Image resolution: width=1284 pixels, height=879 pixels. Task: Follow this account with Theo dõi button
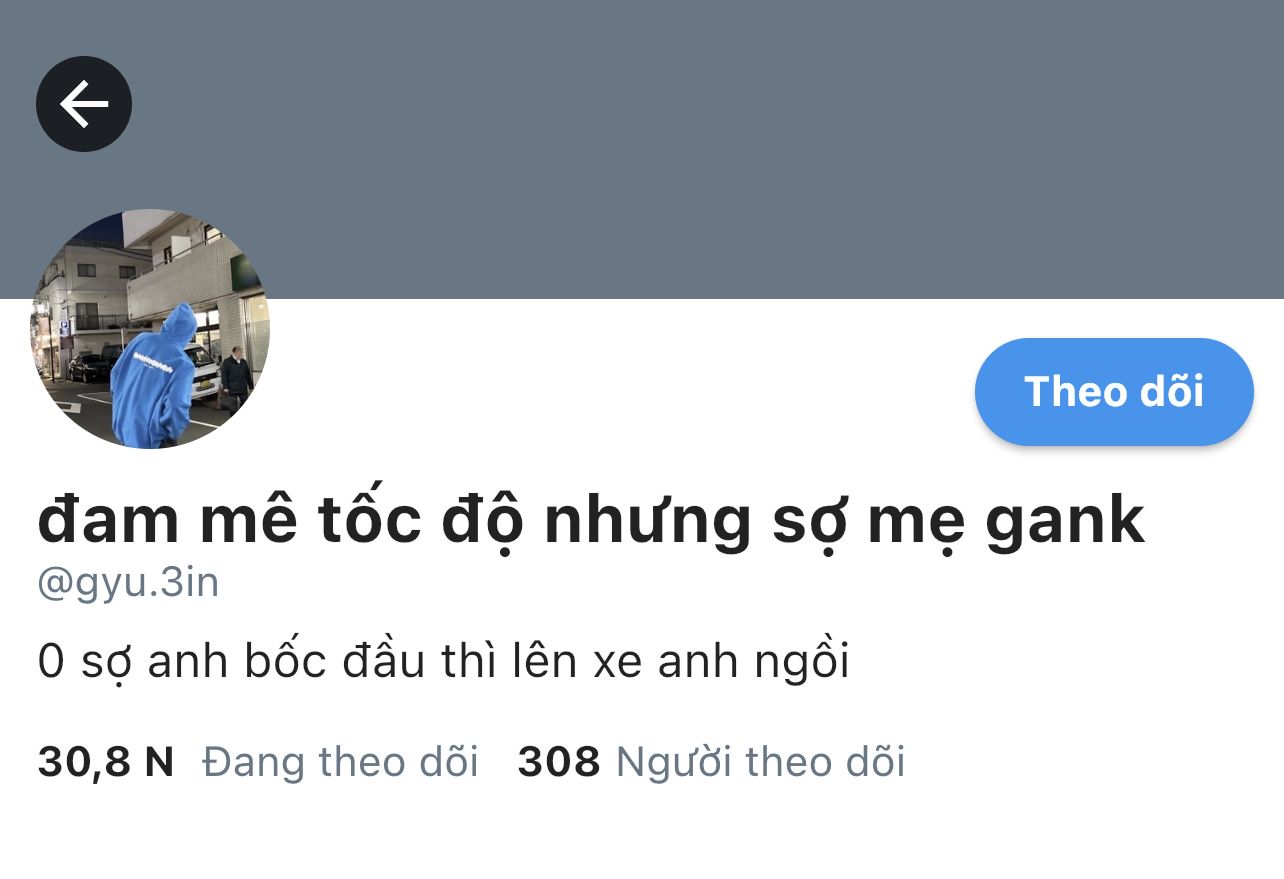click(x=1114, y=392)
